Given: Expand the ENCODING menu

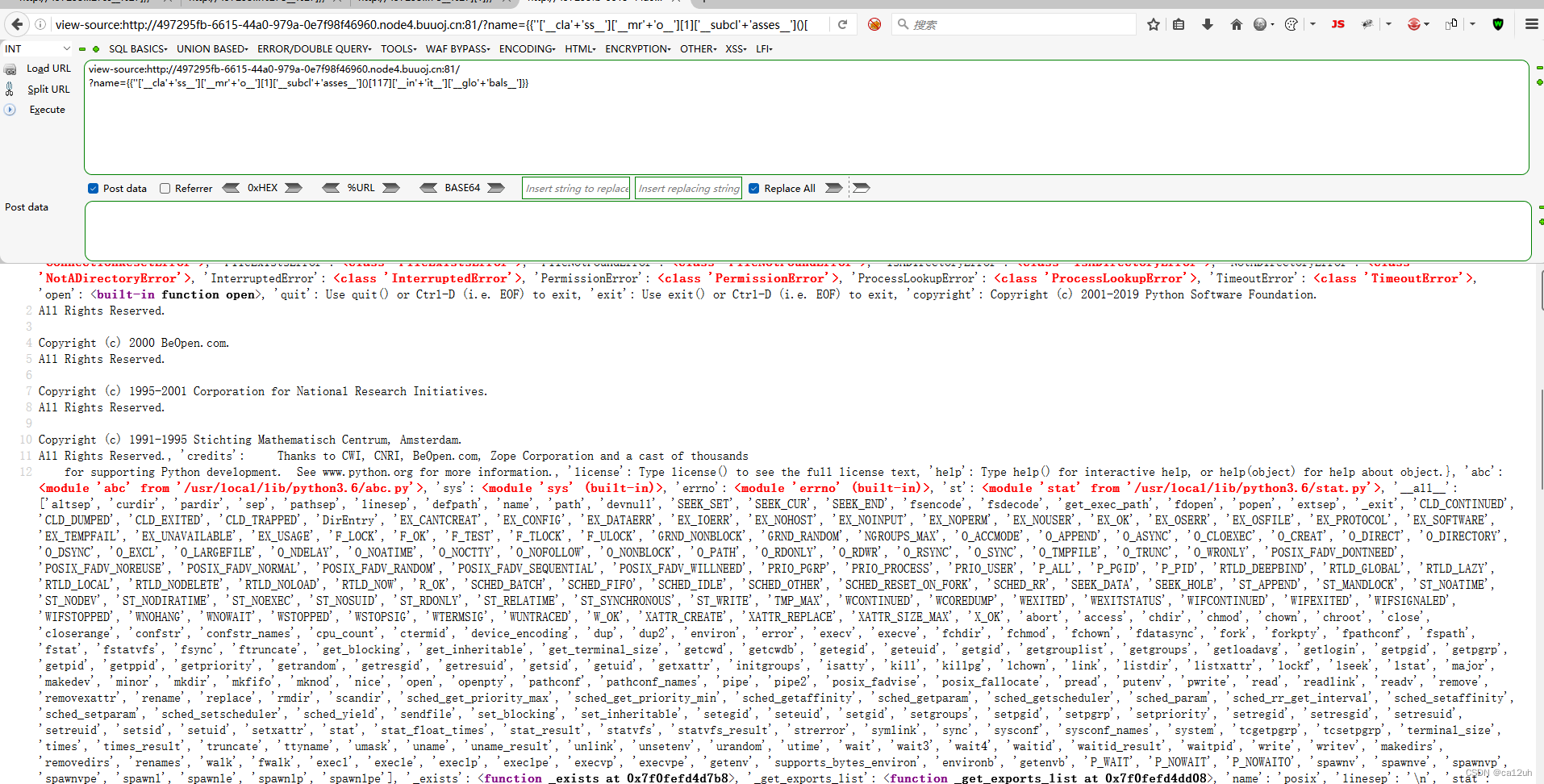Looking at the screenshot, I should tap(527, 49).
